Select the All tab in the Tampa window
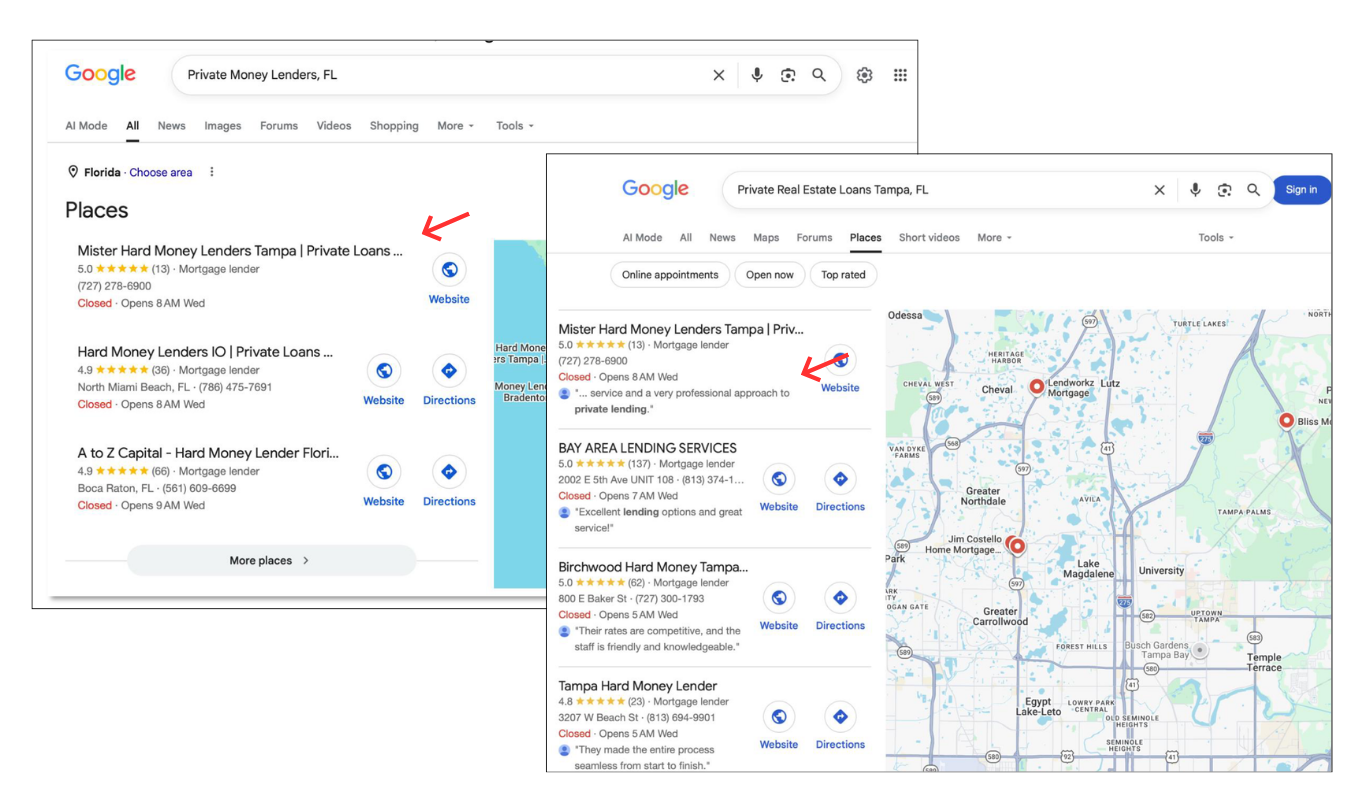Screen dimensions: 1371x797 (686, 238)
